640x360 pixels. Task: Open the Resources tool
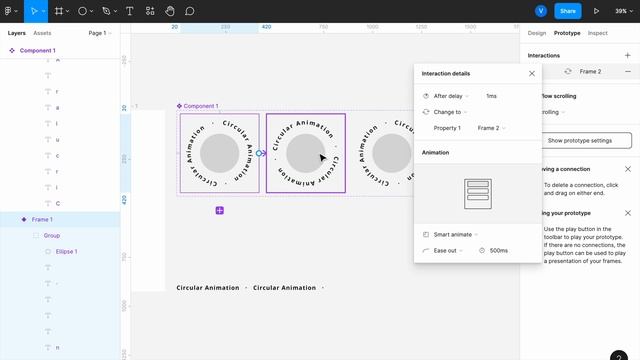pos(150,11)
